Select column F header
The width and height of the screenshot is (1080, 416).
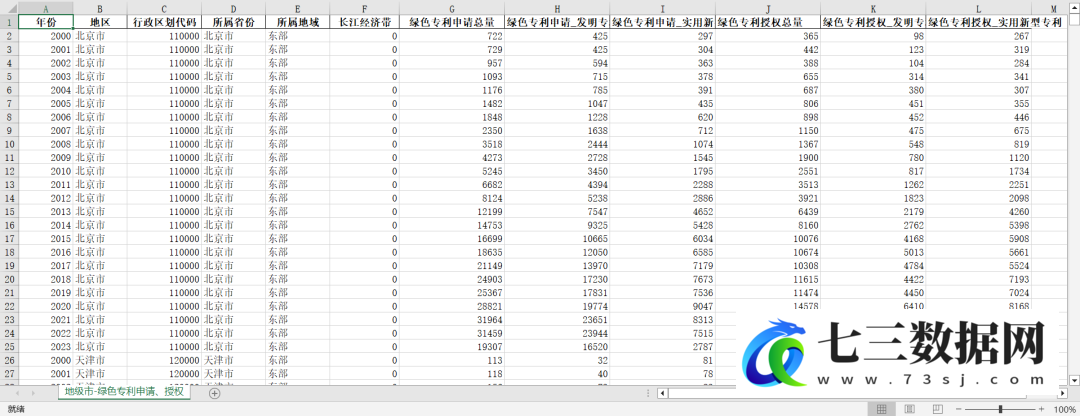364,9
